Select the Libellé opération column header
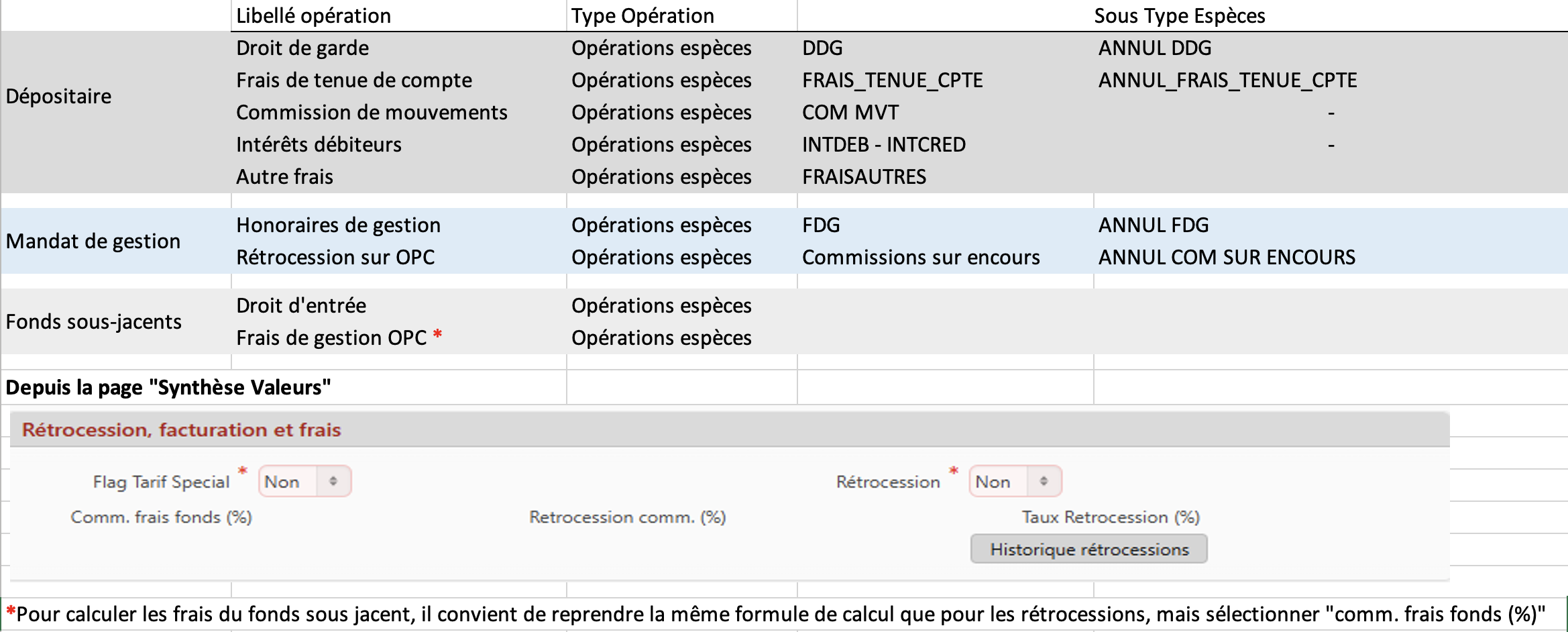 pyautogui.click(x=313, y=15)
